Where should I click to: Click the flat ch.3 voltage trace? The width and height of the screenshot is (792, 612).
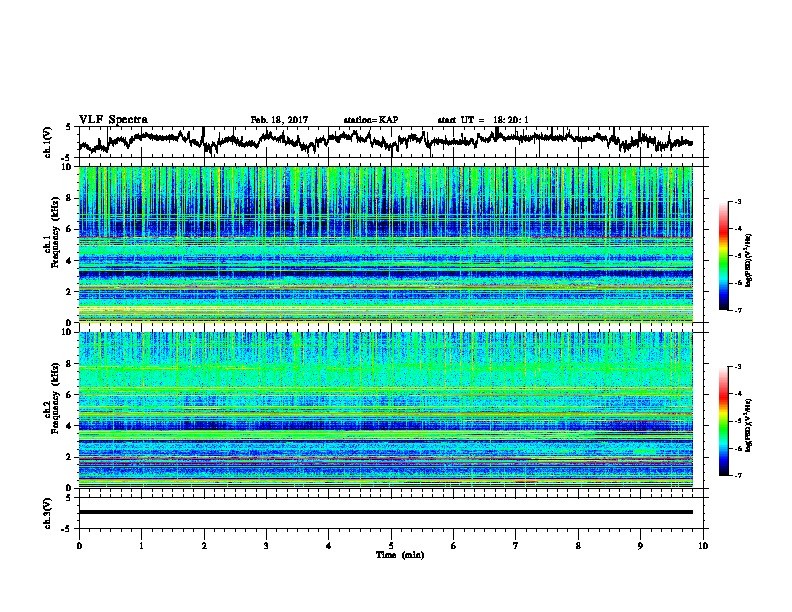(385, 512)
